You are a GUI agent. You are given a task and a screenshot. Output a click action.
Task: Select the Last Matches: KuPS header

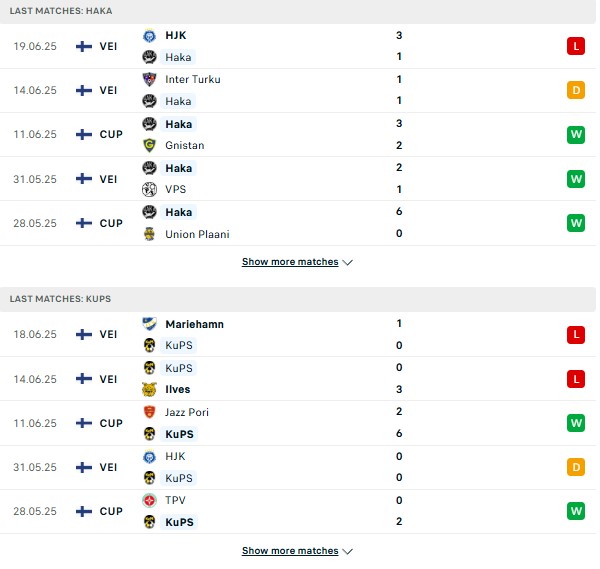point(298,299)
